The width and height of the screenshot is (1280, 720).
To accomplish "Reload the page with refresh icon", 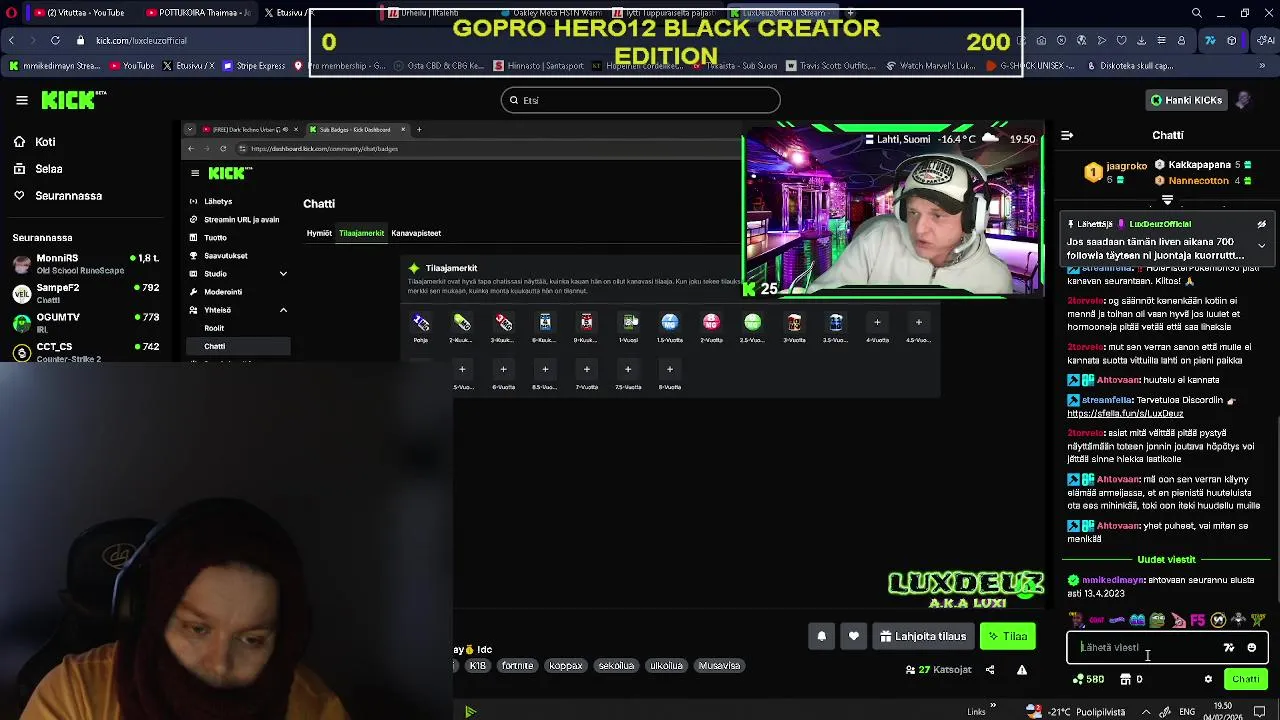I will (x=55, y=40).
